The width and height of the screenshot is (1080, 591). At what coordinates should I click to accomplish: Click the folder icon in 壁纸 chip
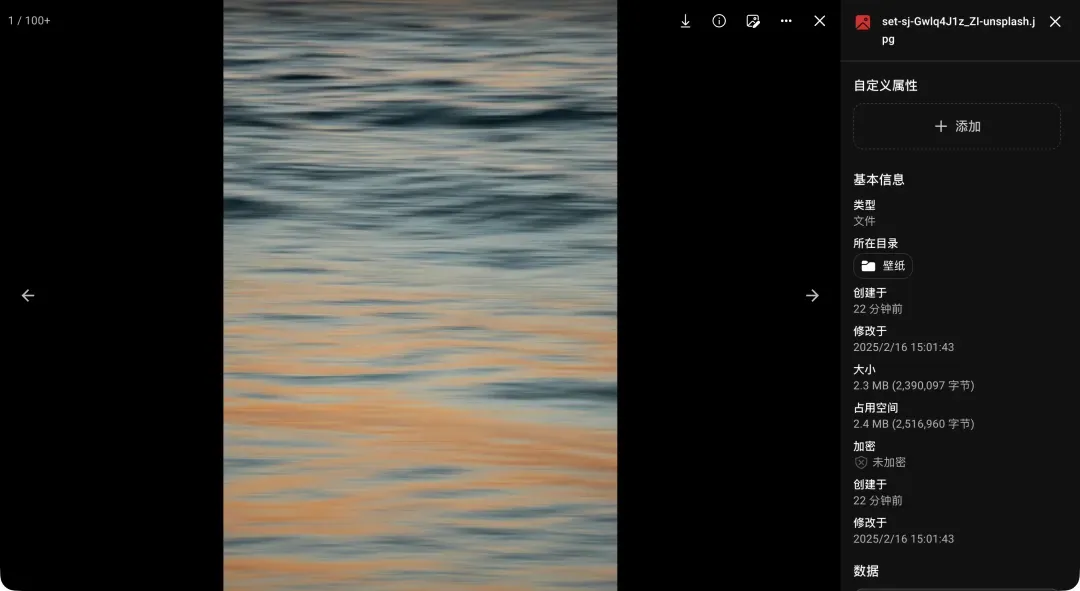pyautogui.click(x=868, y=266)
